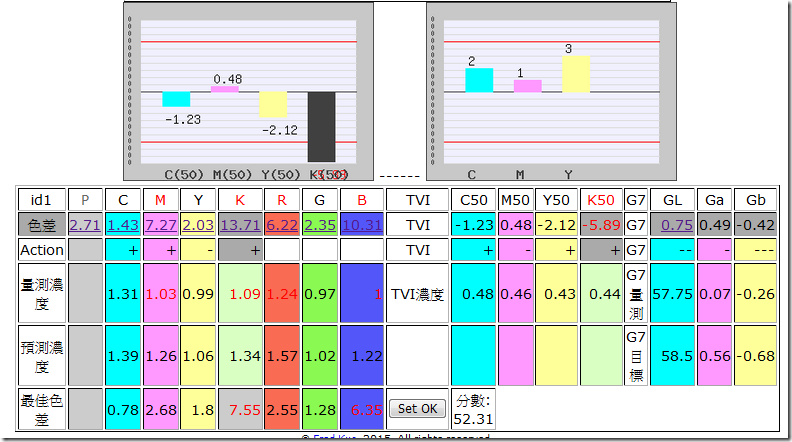Select the 1.02 green predicted density cell
The height and width of the screenshot is (442, 792).
click(320, 356)
